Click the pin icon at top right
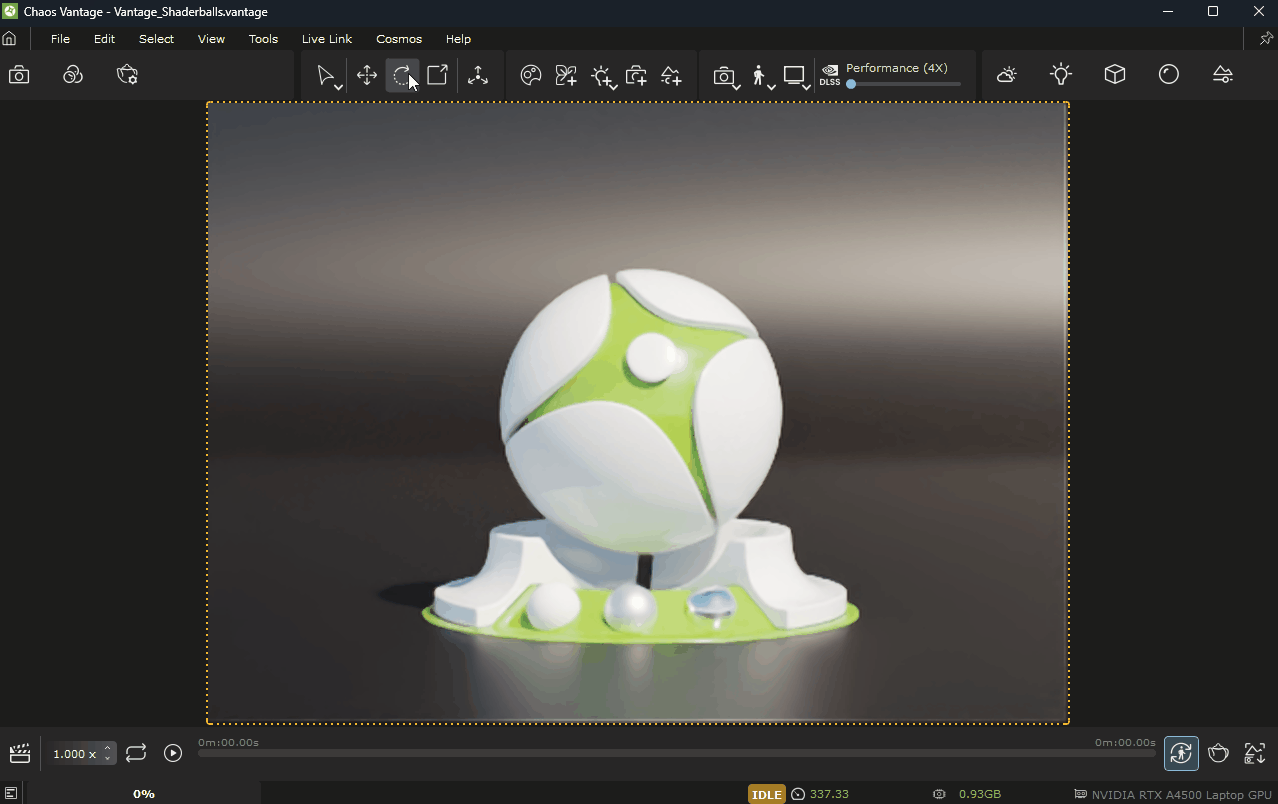The width and height of the screenshot is (1278, 804). click(x=1266, y=39)
